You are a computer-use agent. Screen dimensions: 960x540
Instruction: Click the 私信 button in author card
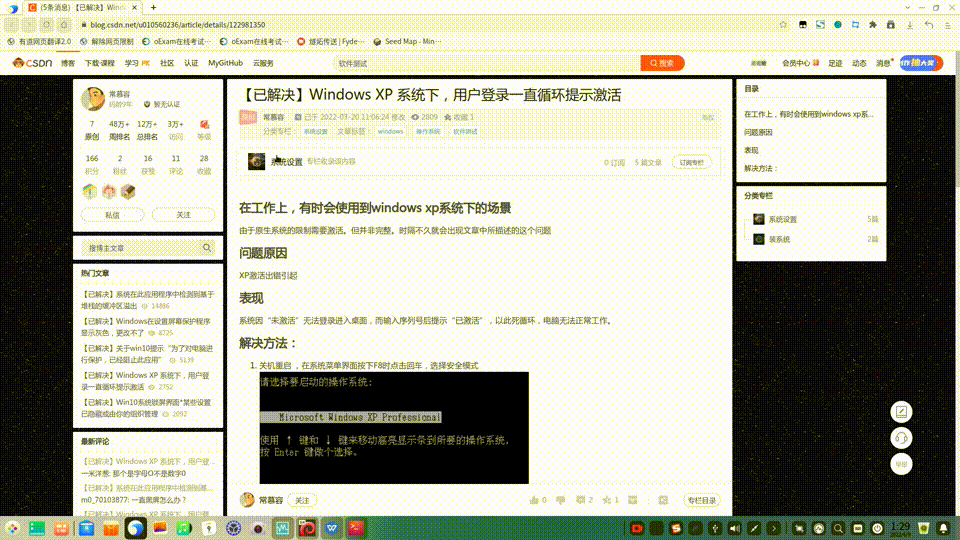113,215
